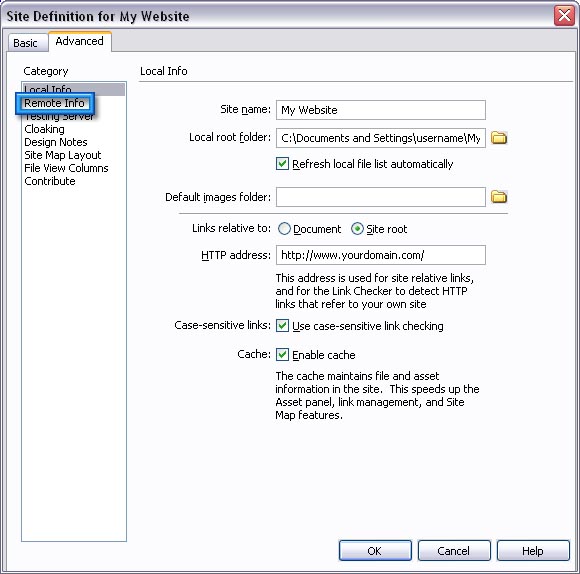Select Local Info category

[x=74, y=89]
